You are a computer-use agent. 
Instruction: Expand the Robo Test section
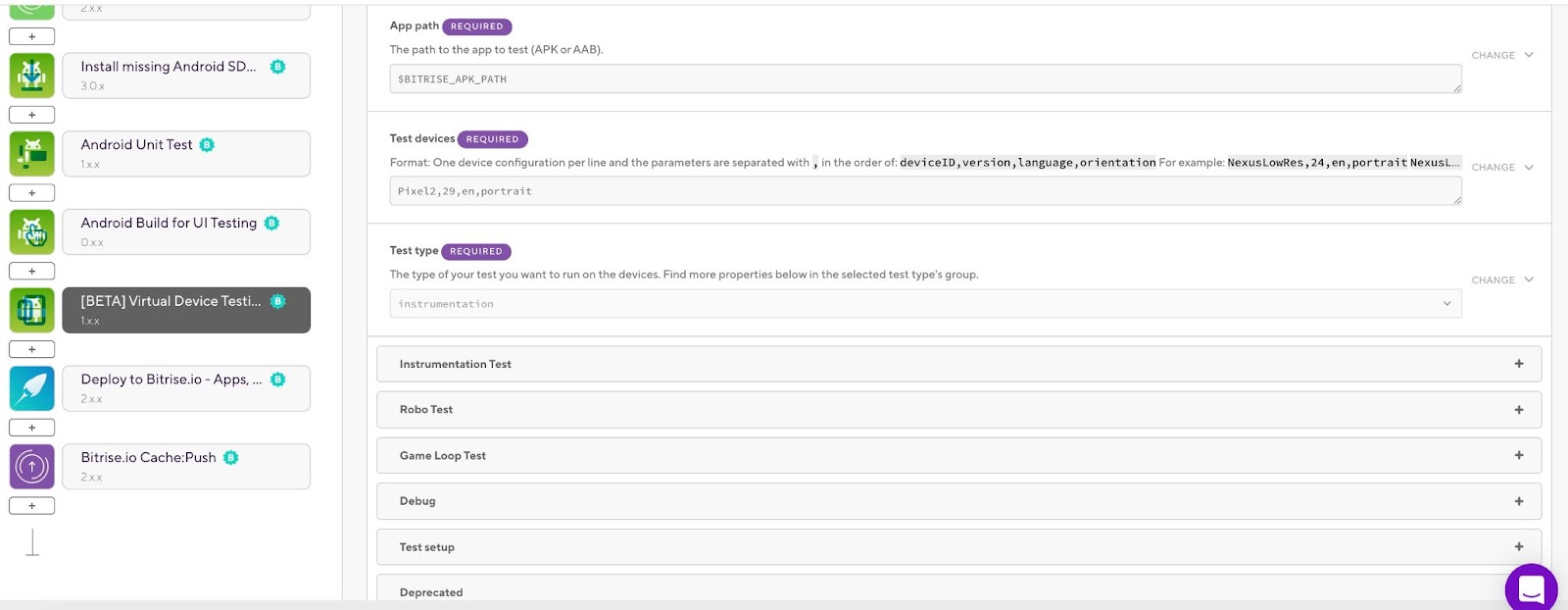(958, 410)
